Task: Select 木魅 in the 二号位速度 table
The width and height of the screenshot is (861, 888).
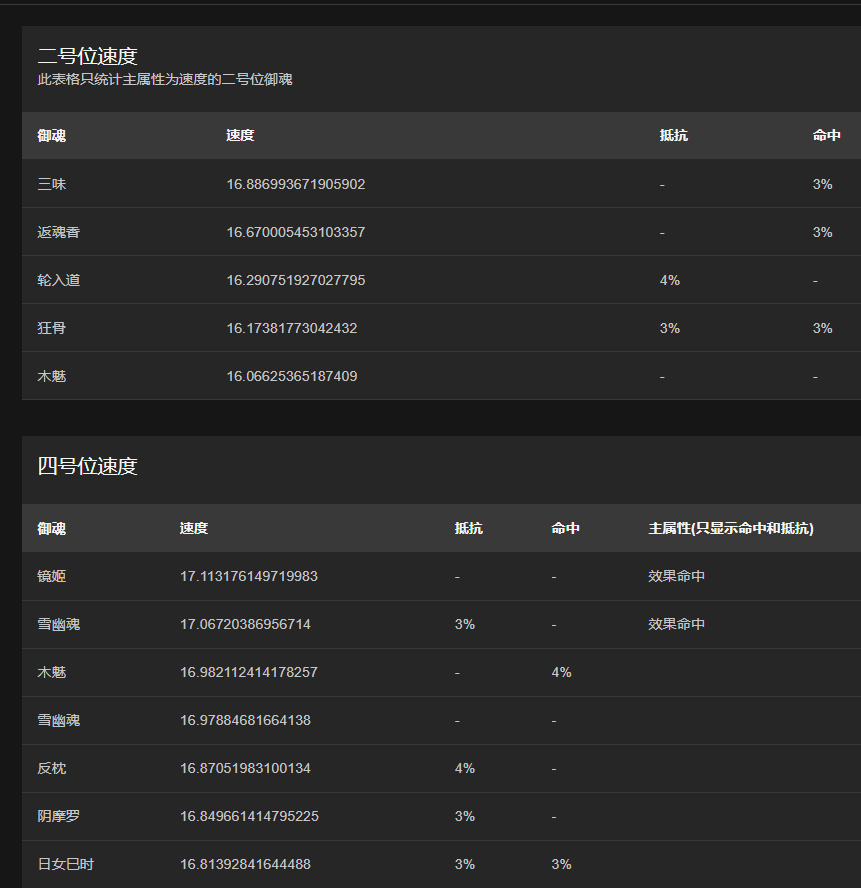Action: (52, 376)
